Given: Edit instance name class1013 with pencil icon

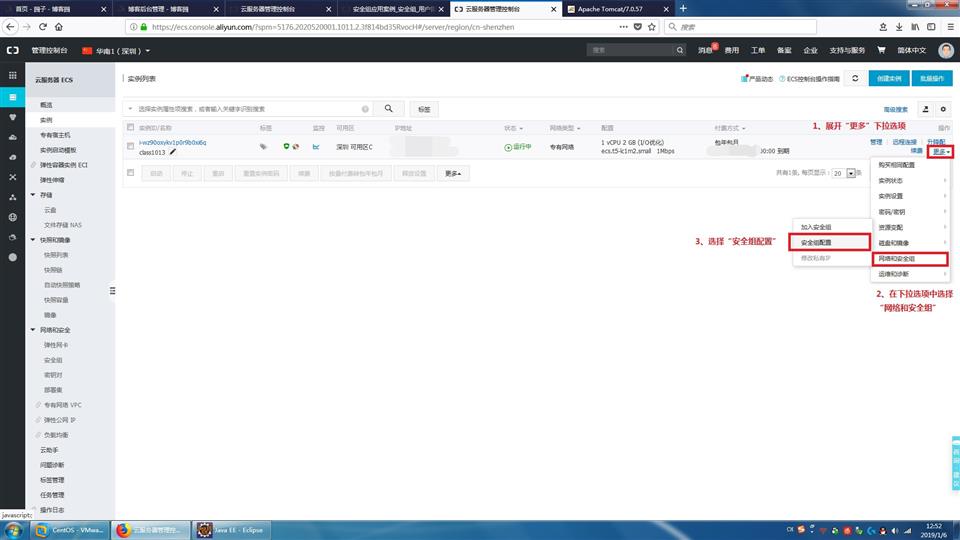Looking at the screenshot, I should (173, 152).
